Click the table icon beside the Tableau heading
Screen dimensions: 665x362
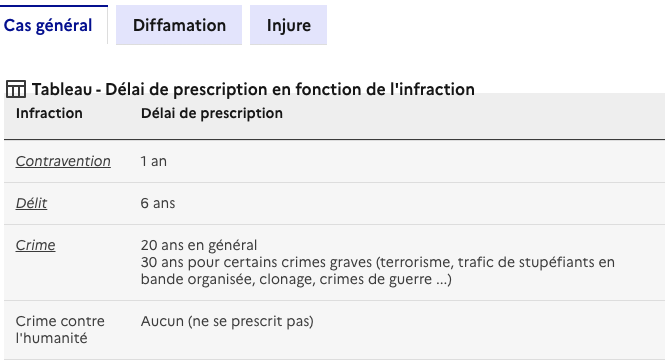[16, 89]
